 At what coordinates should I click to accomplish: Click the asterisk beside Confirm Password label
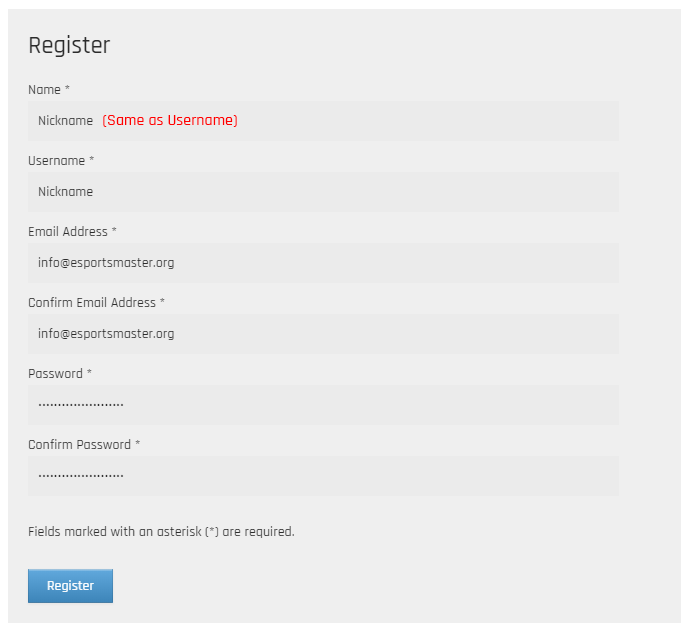click(x=137, y=442)
